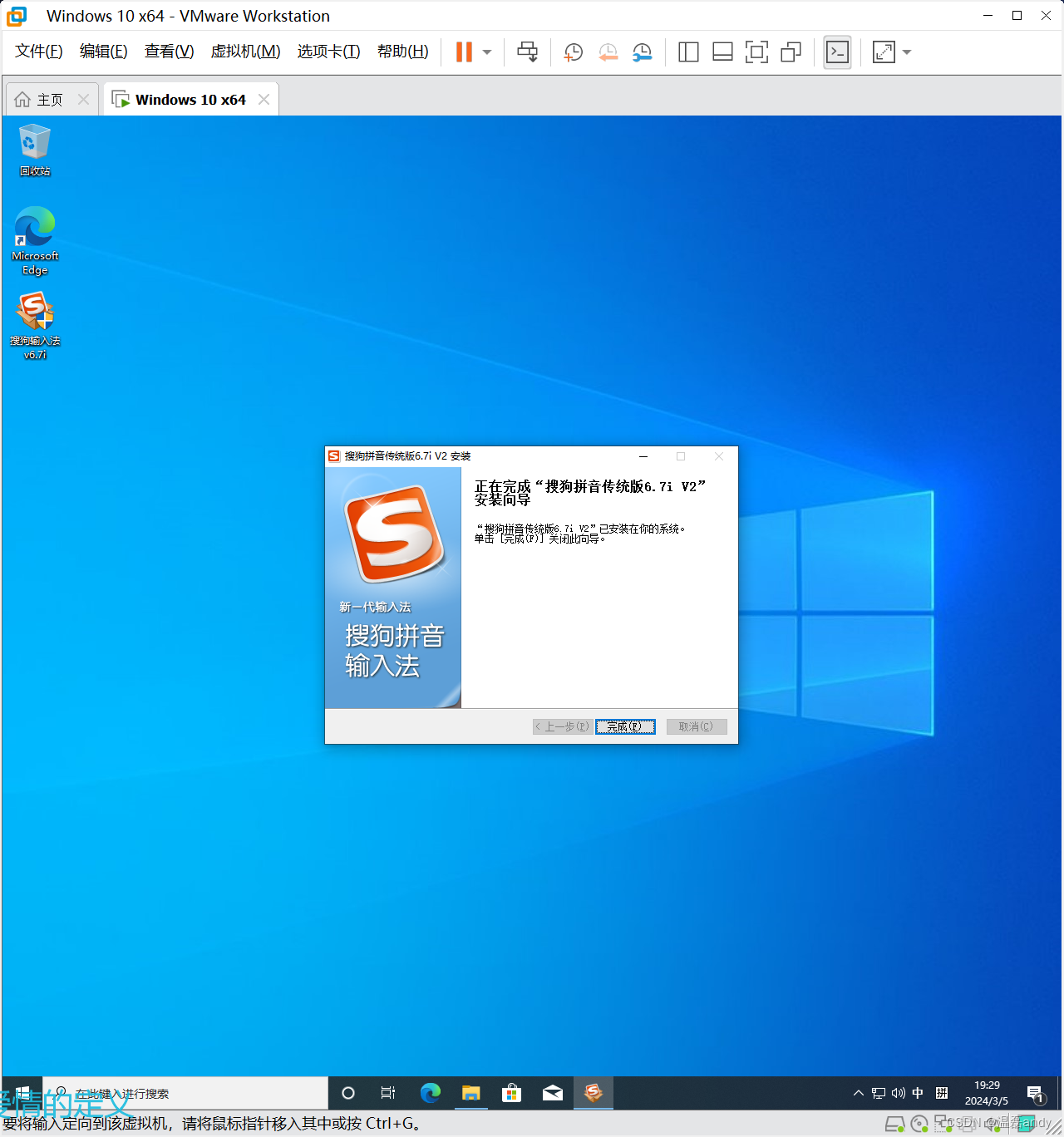
Task: Revert VM to previous snapshot
Action: point(608,52)
